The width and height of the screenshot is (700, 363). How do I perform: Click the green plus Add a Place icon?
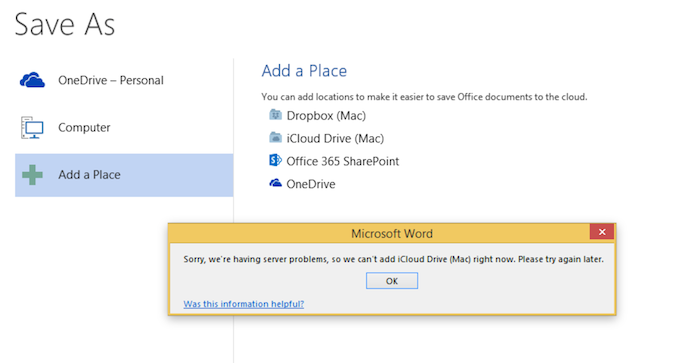32,175
